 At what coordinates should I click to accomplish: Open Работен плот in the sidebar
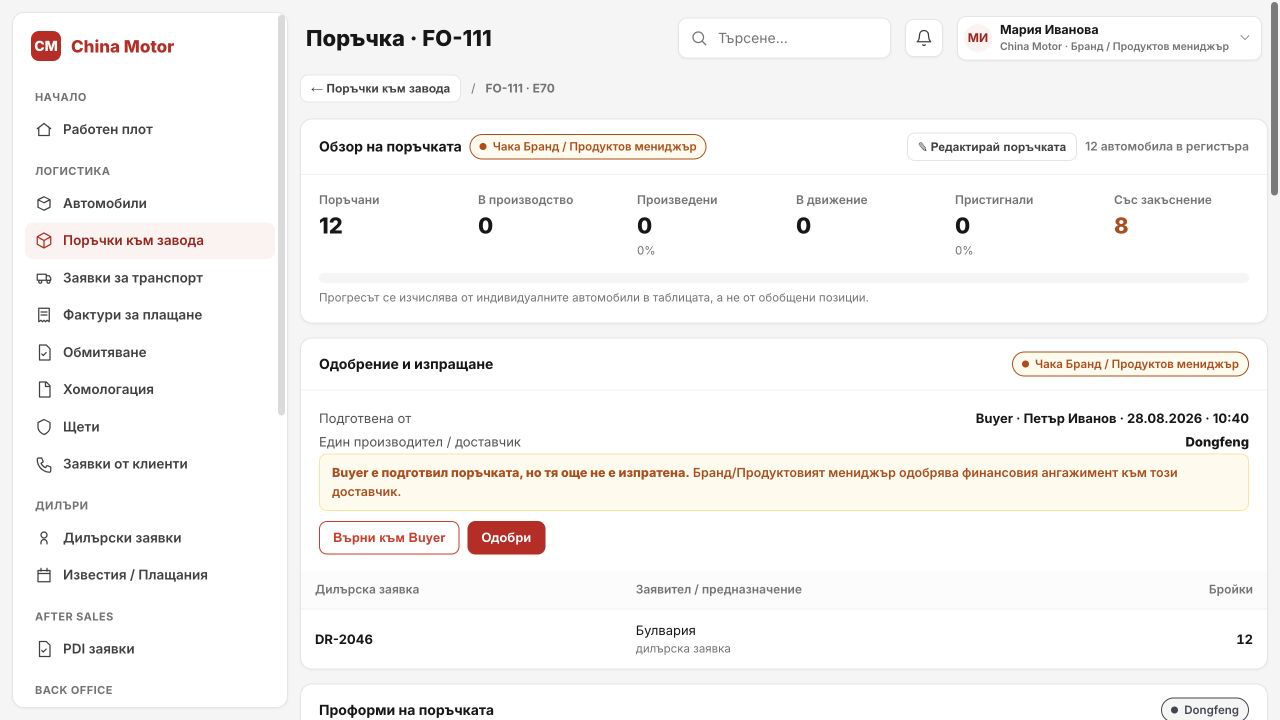coord(150,129)
